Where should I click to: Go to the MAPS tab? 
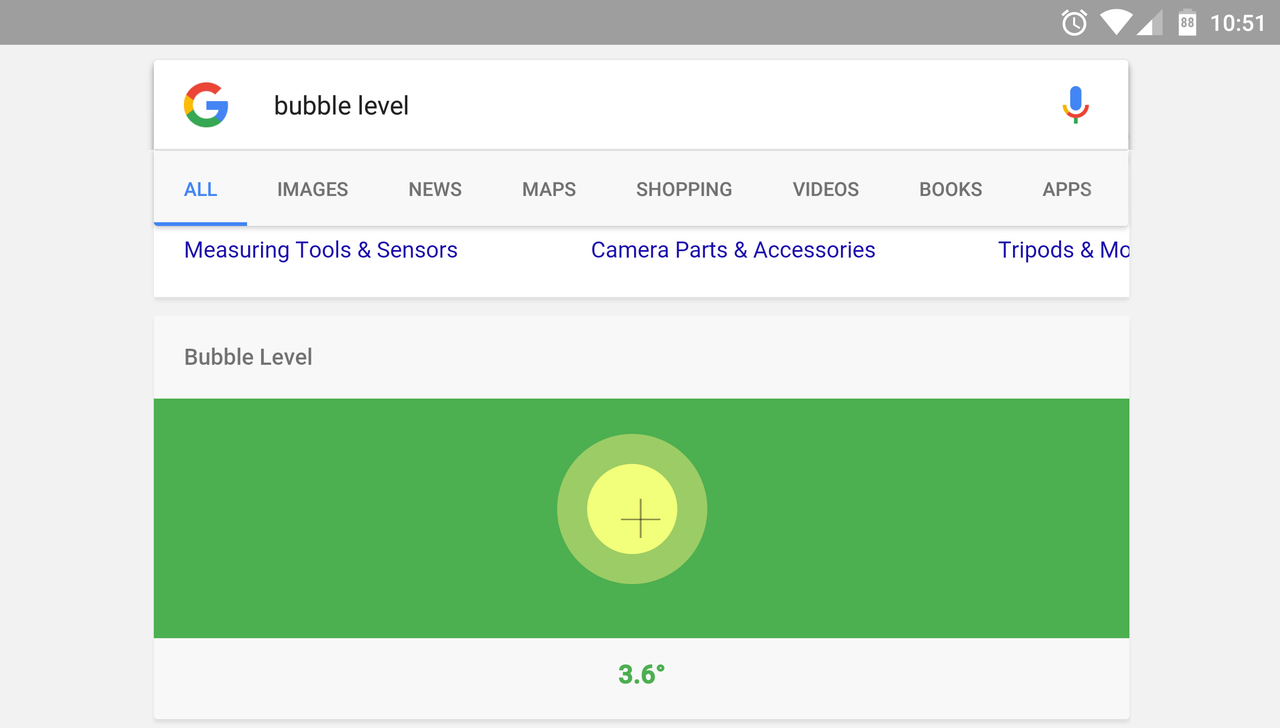[x=549, y=190]
